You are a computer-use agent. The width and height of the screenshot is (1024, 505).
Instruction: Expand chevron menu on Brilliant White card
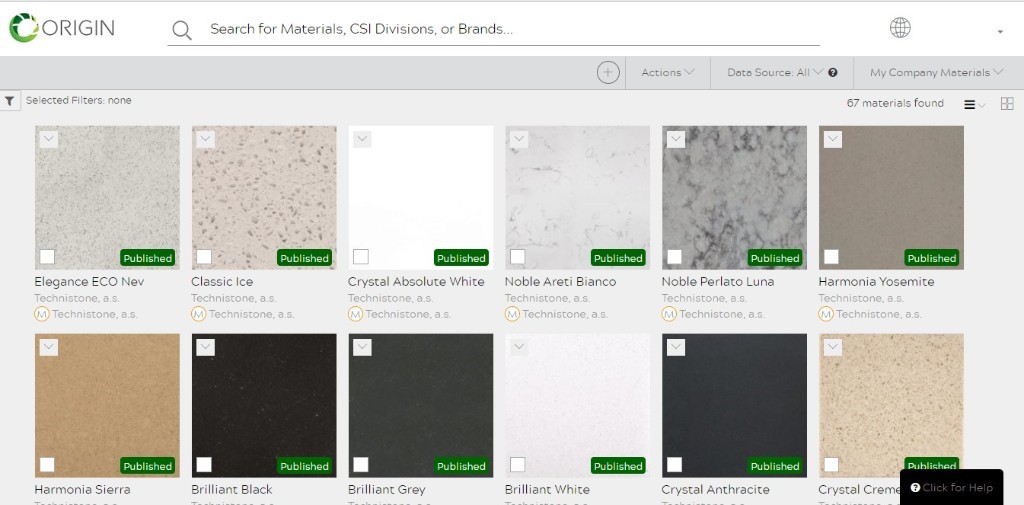tap(519, 348)
